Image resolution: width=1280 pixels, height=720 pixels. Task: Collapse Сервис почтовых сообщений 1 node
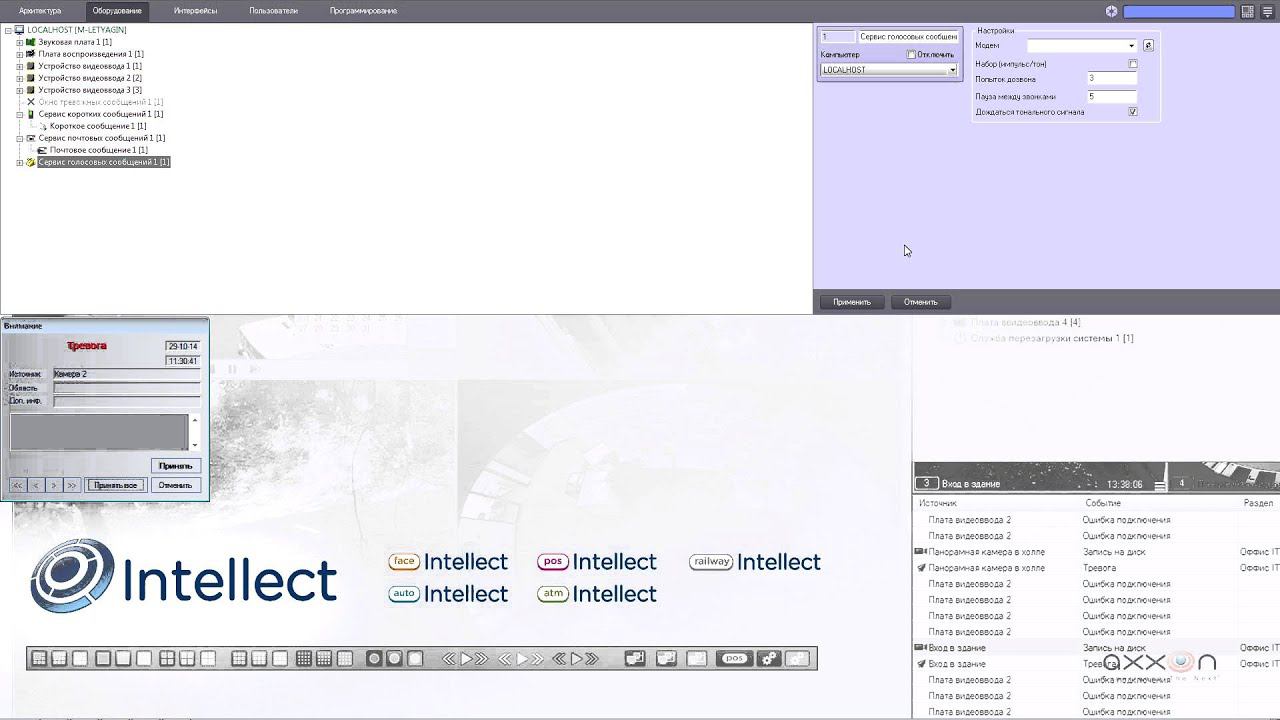pyautogui.click(x=19, y=138)
